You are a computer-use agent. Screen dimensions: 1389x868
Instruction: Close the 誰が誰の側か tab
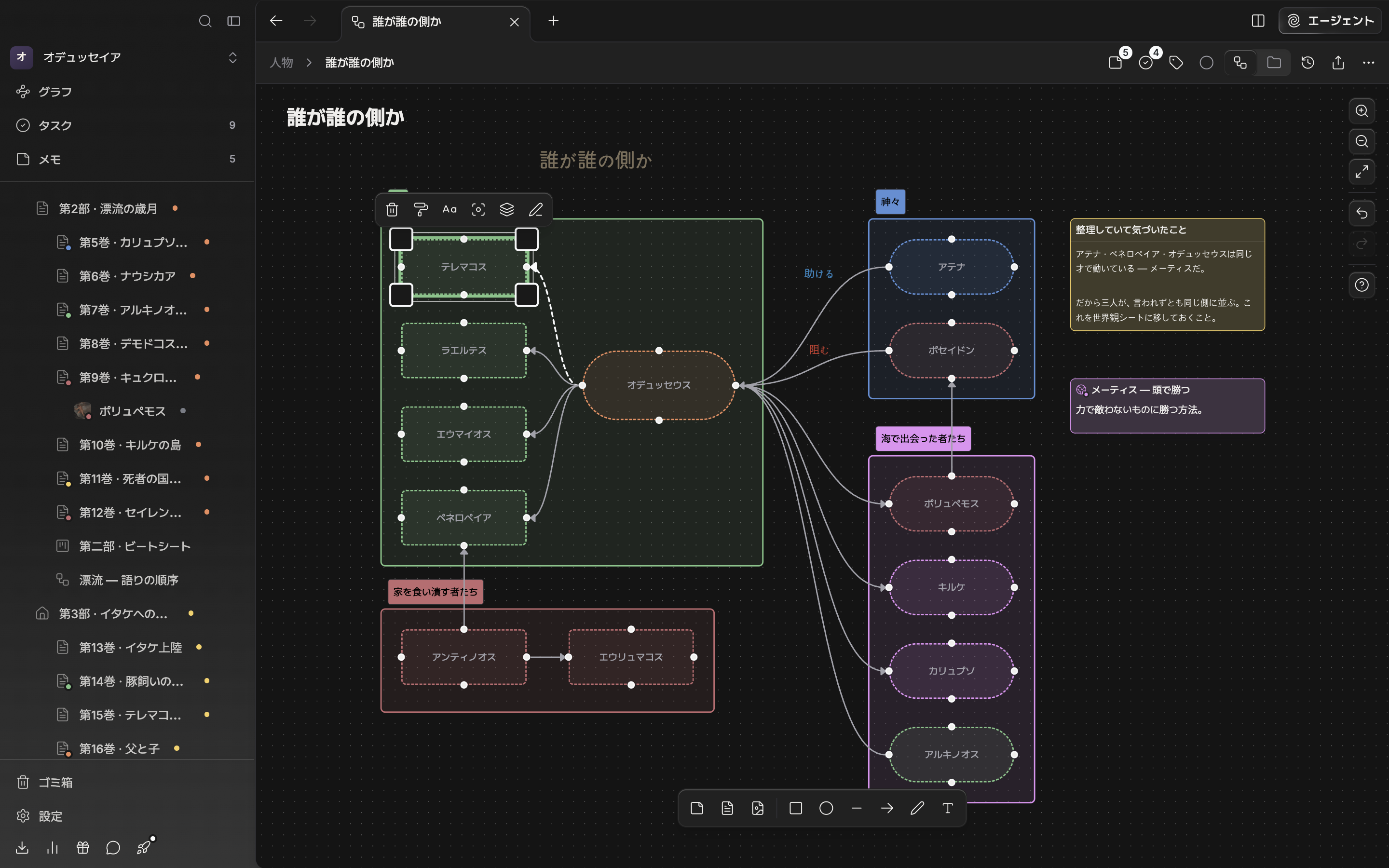pyautogui.click(x=514, y=22)
